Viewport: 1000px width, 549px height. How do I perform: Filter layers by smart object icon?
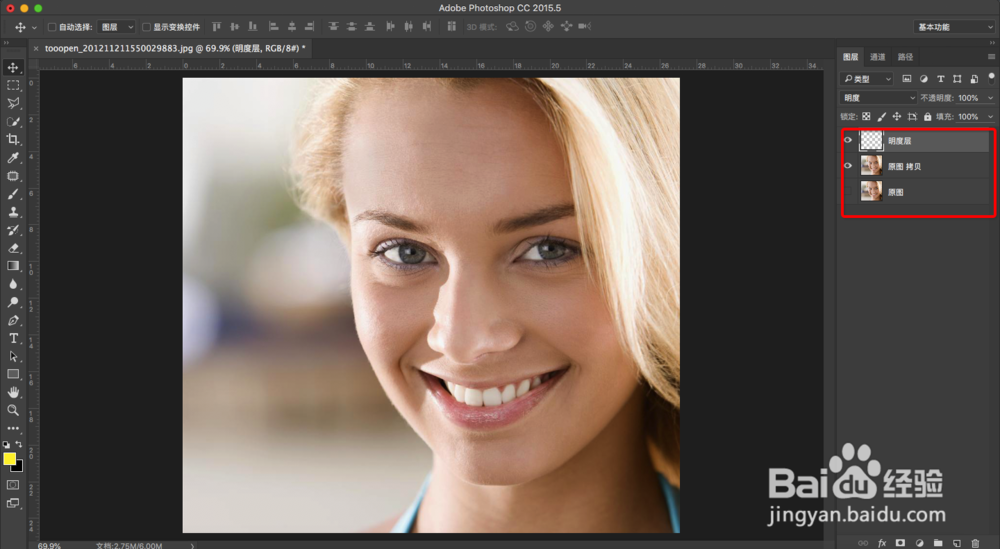974,78
